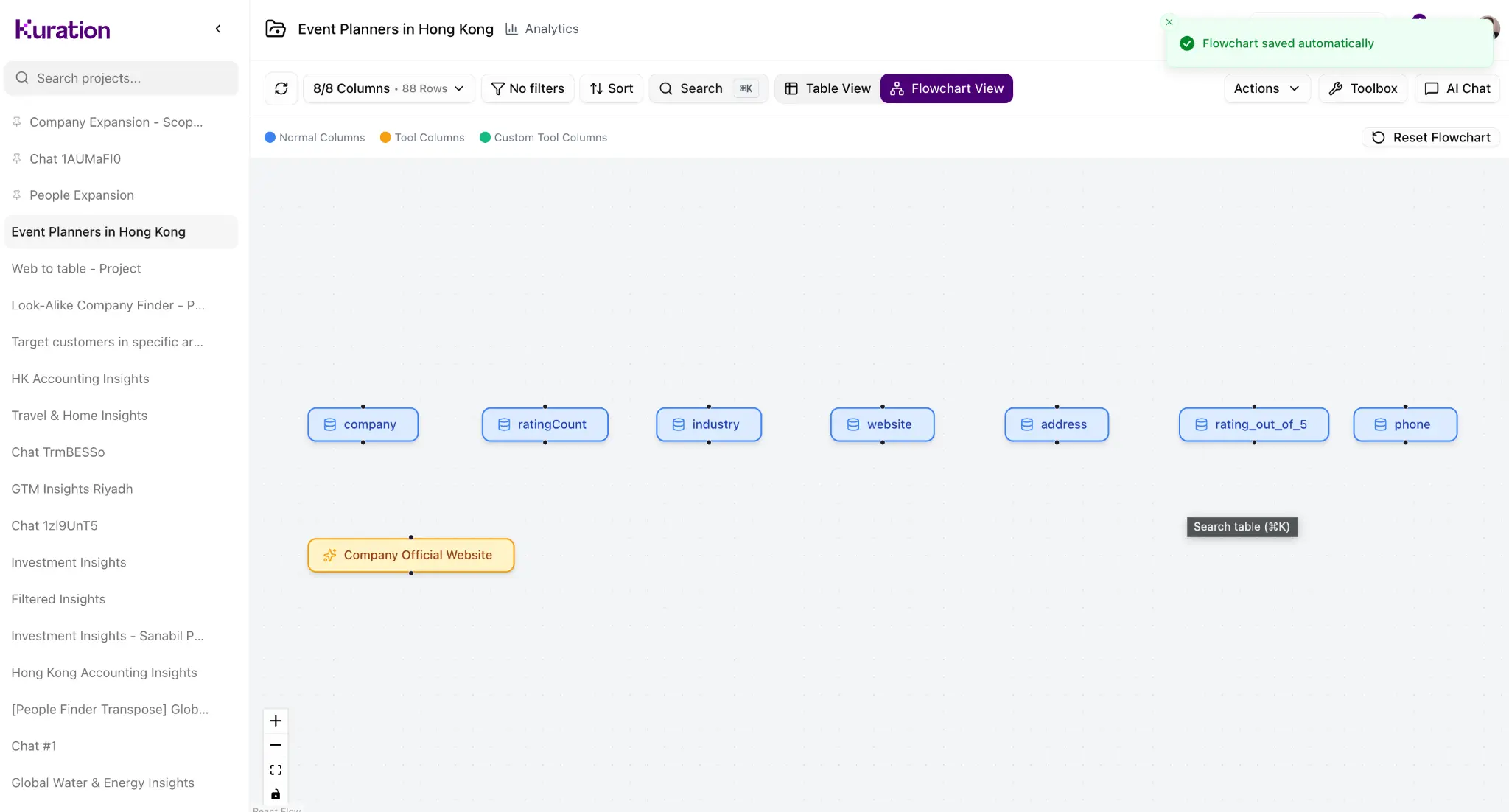1509x812 pixels.
Task: Switch to Table View tab
Action: pos(827,88)
